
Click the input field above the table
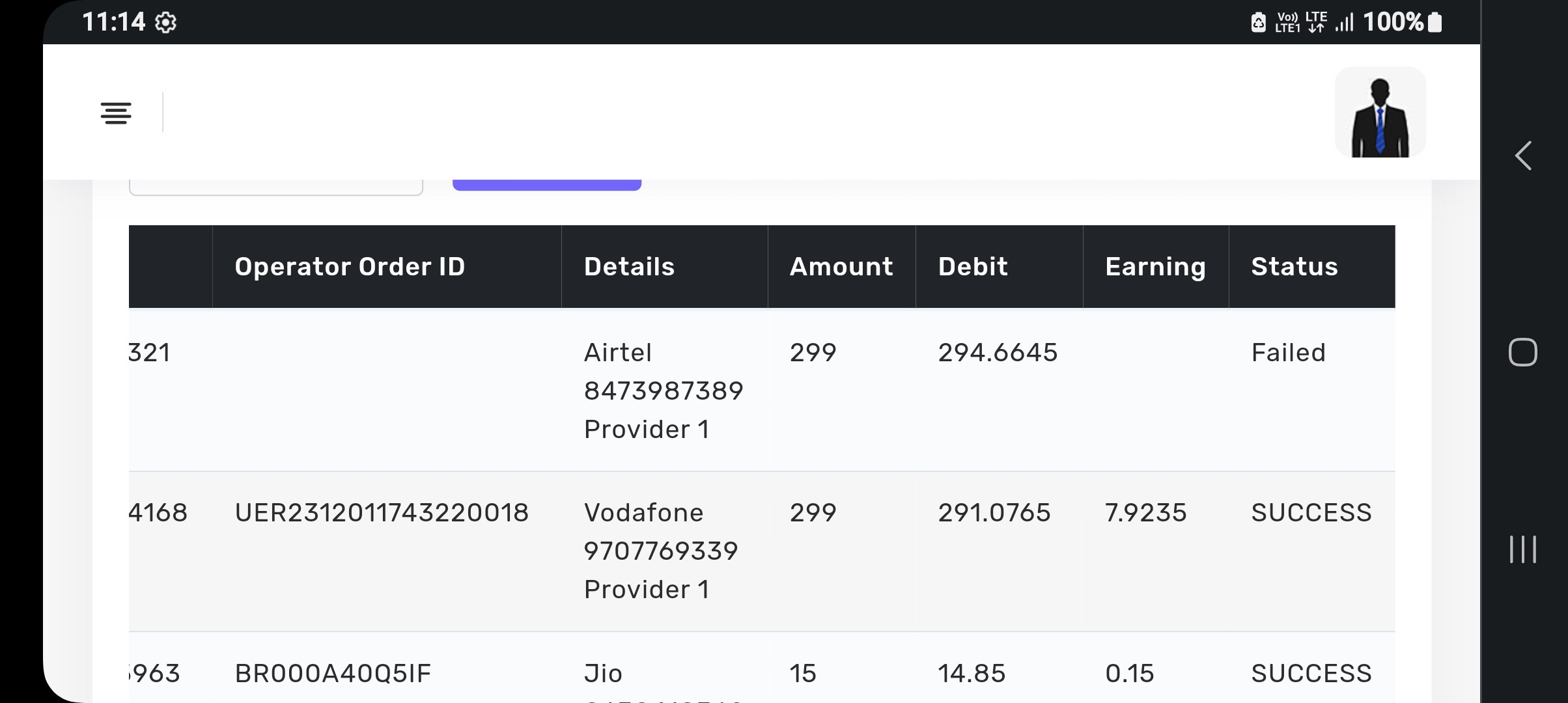[276, 187]
